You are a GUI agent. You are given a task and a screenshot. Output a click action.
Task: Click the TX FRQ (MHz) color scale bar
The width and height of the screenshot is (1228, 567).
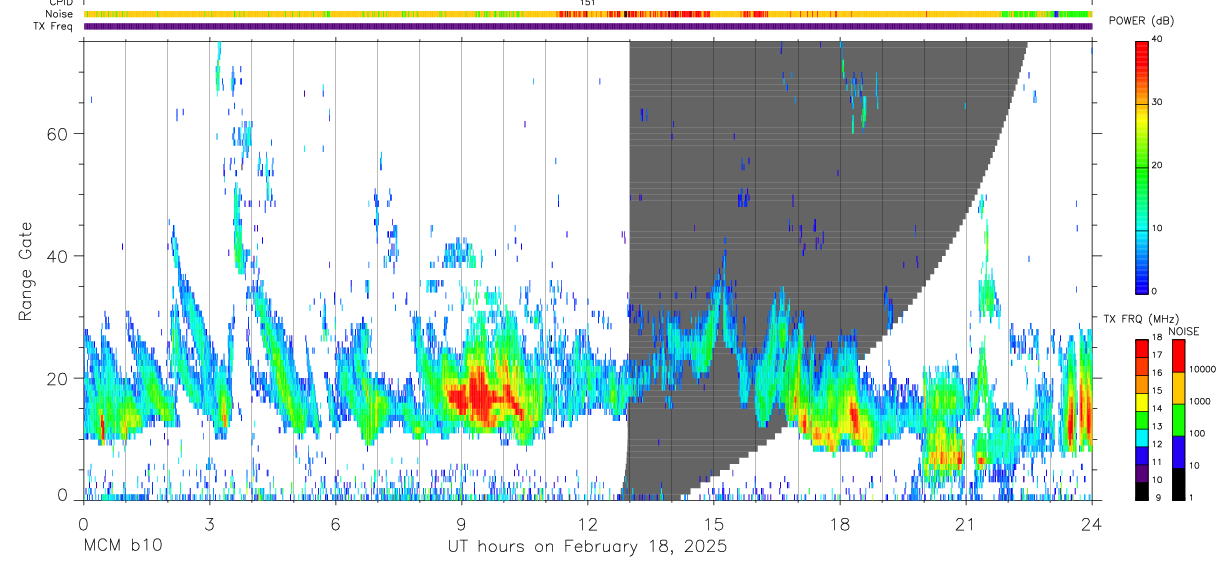(x=1142, y=419)
